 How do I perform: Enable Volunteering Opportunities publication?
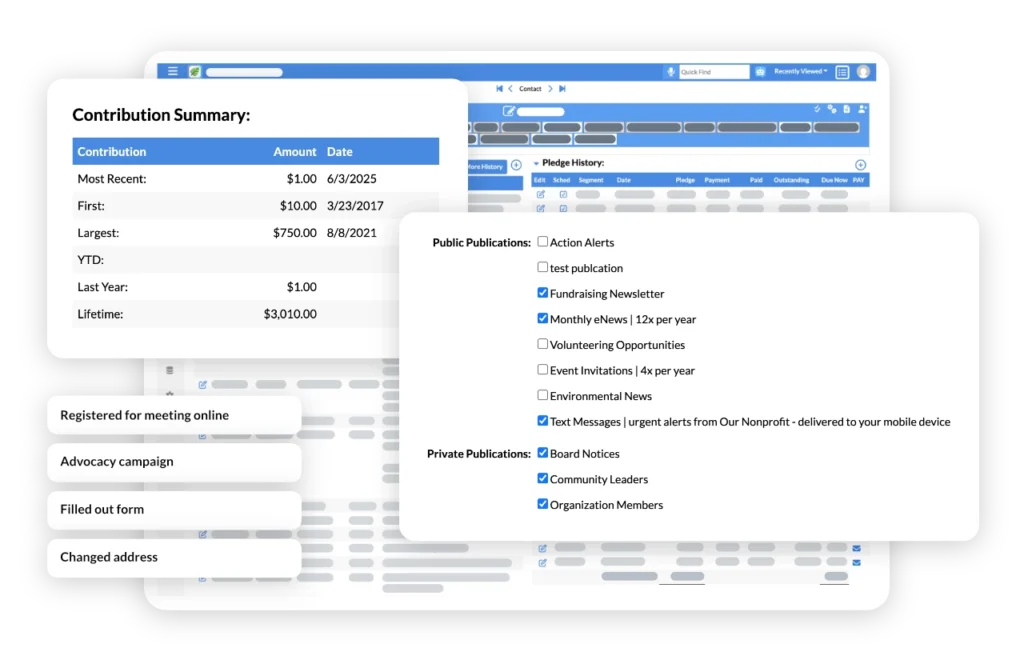tap(543, 344)
